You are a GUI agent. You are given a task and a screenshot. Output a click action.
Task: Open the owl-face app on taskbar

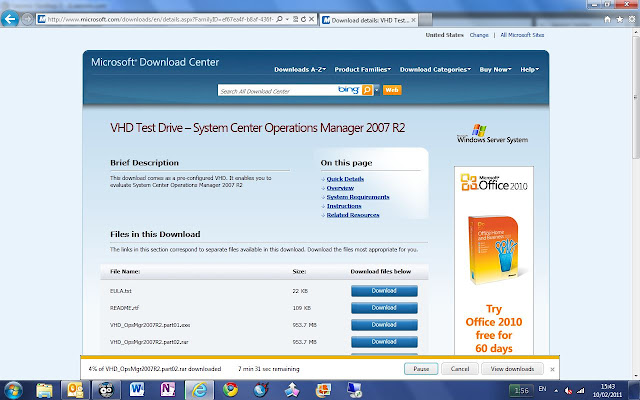(106, 390)
